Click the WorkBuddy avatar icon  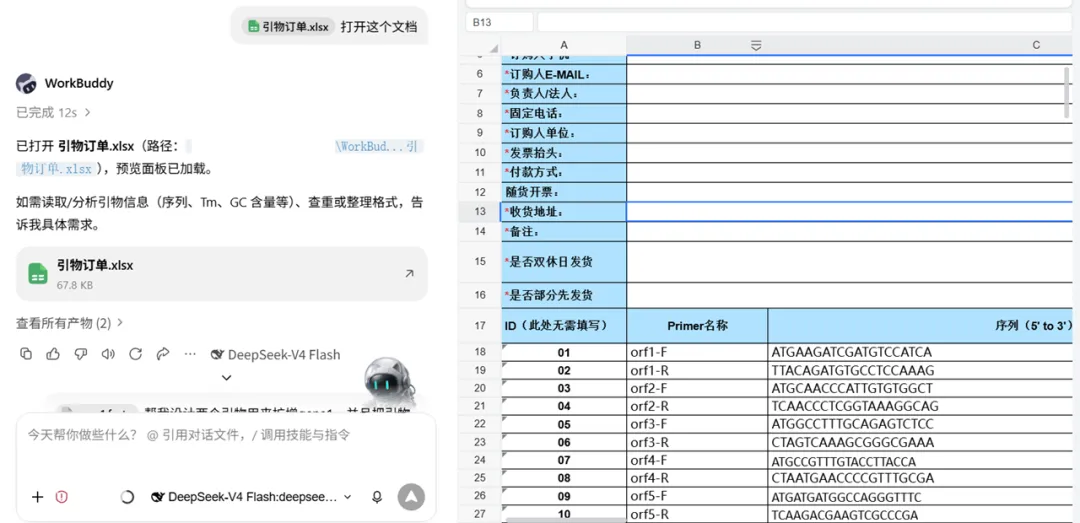26,83
